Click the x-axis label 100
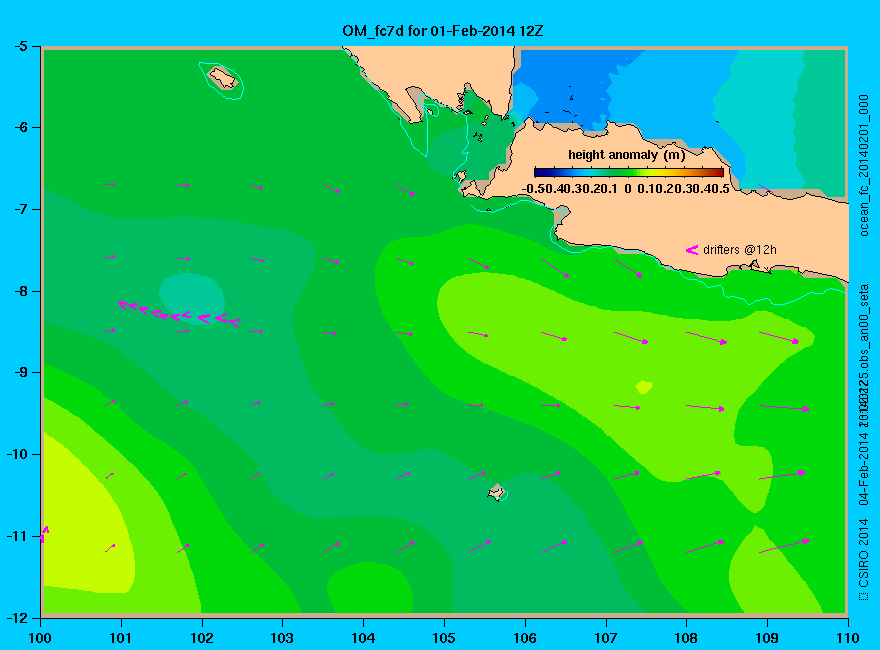Screen dimensions: 880x650 coord(40,638)
